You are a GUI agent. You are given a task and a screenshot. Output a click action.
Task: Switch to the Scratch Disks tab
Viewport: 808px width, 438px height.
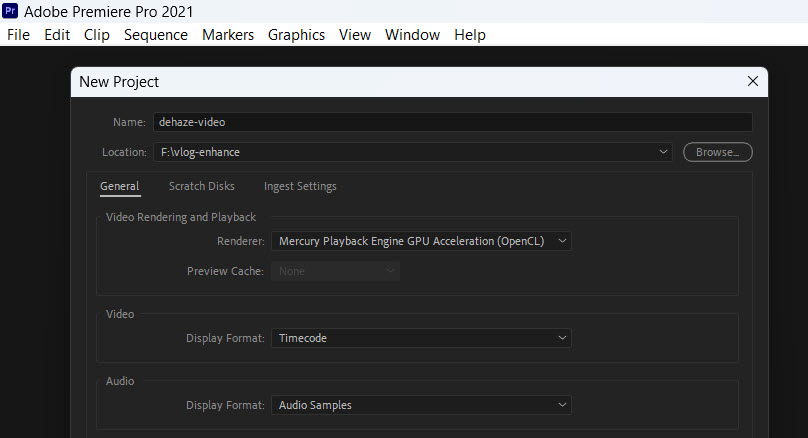pos(201,187)
